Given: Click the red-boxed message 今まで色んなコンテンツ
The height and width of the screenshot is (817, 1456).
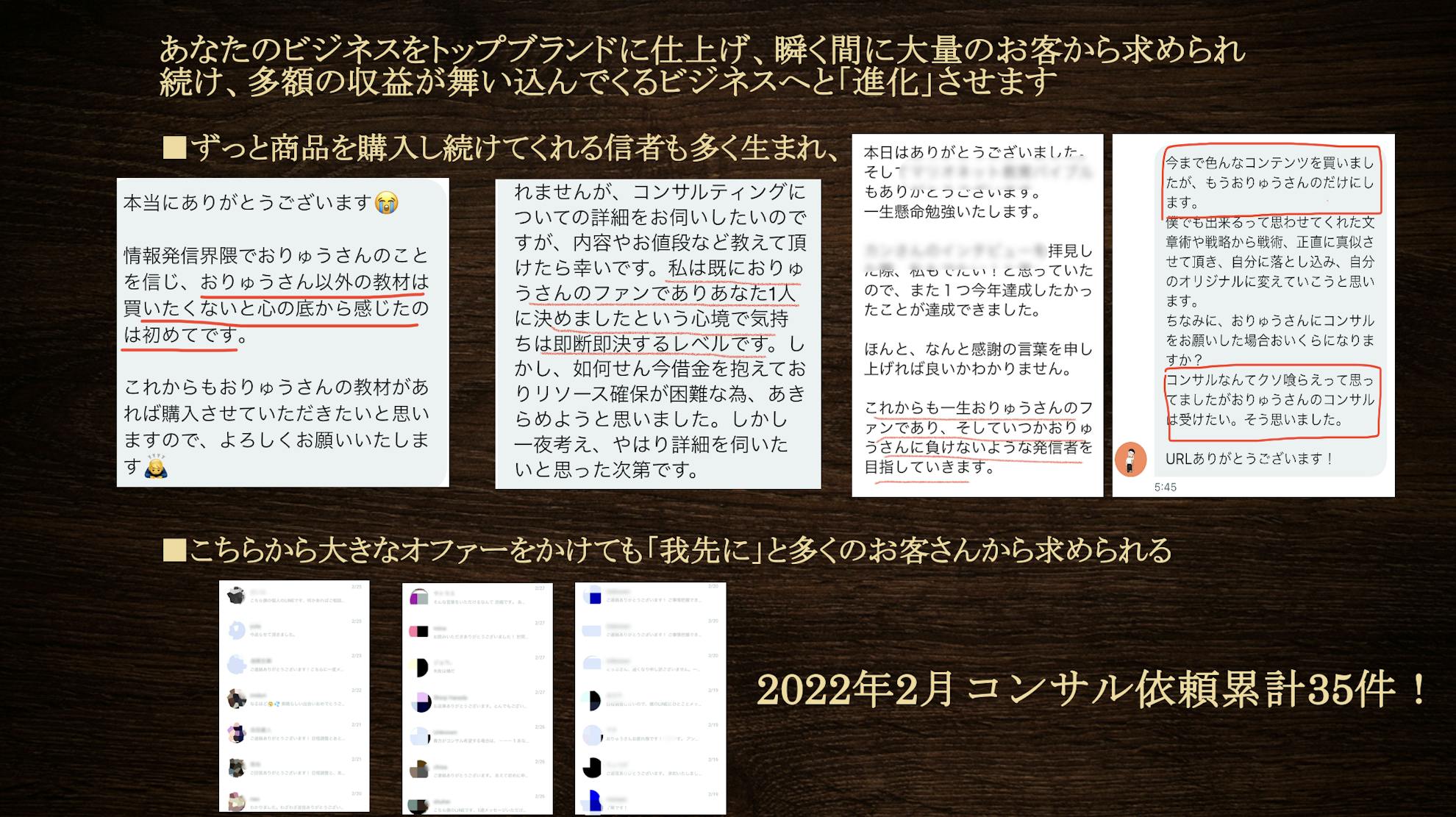Looking at the screenshot, I should 1269,182.
